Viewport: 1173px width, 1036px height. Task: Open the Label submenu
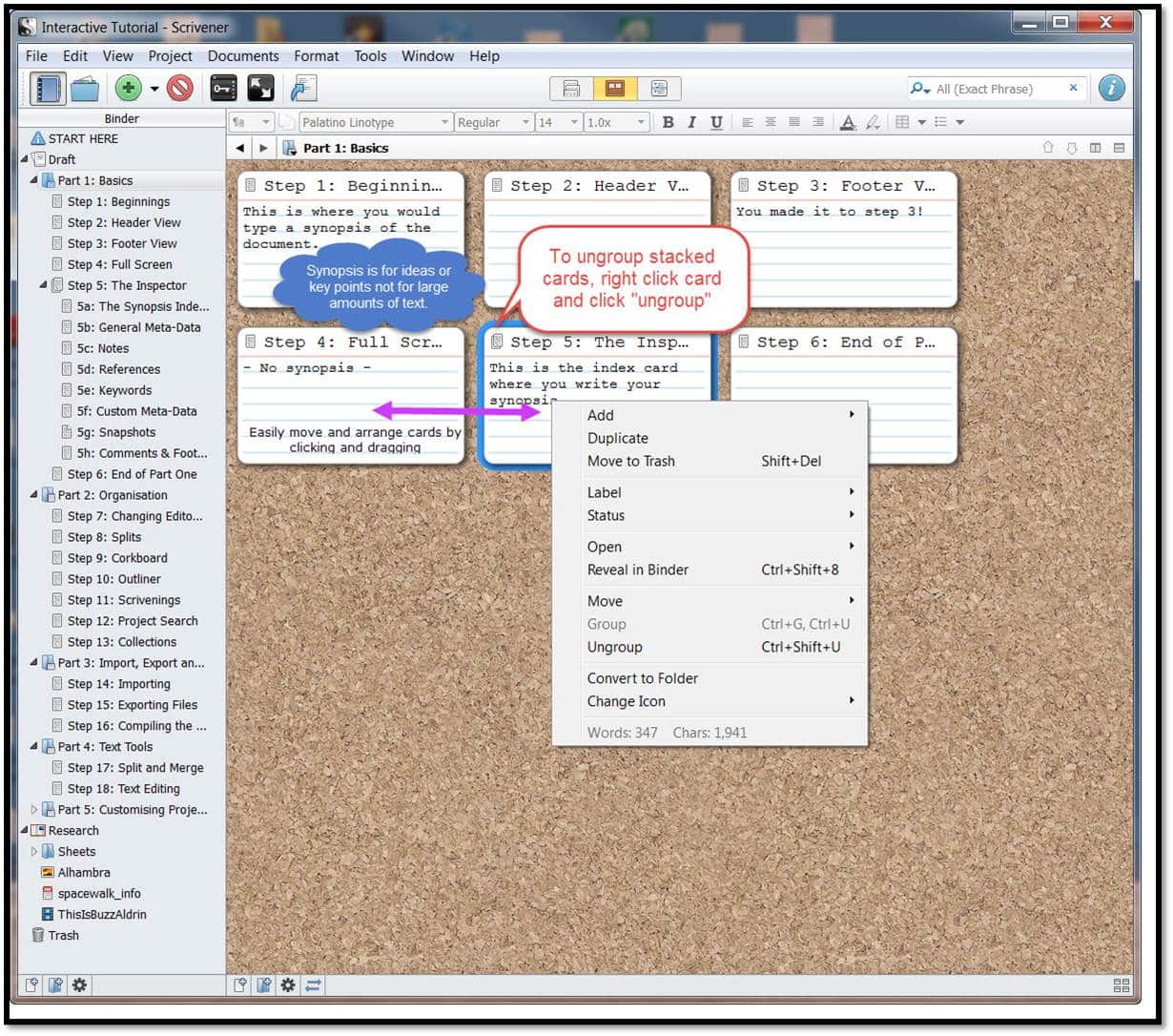coord(710,492)
